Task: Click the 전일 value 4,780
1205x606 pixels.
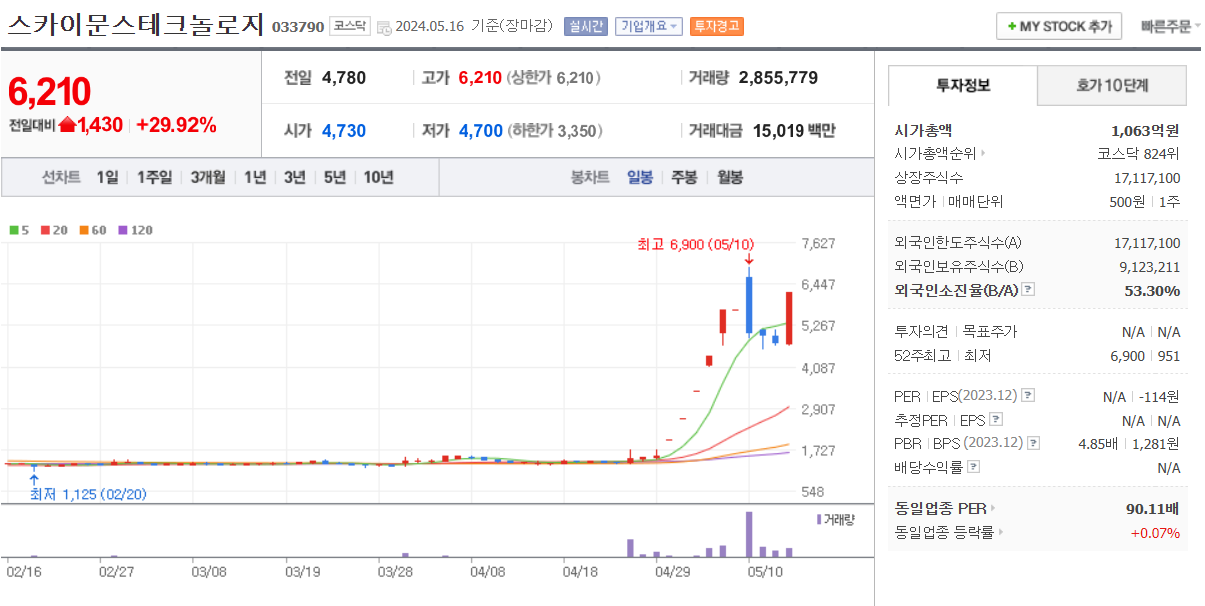Action: (344, 78)
